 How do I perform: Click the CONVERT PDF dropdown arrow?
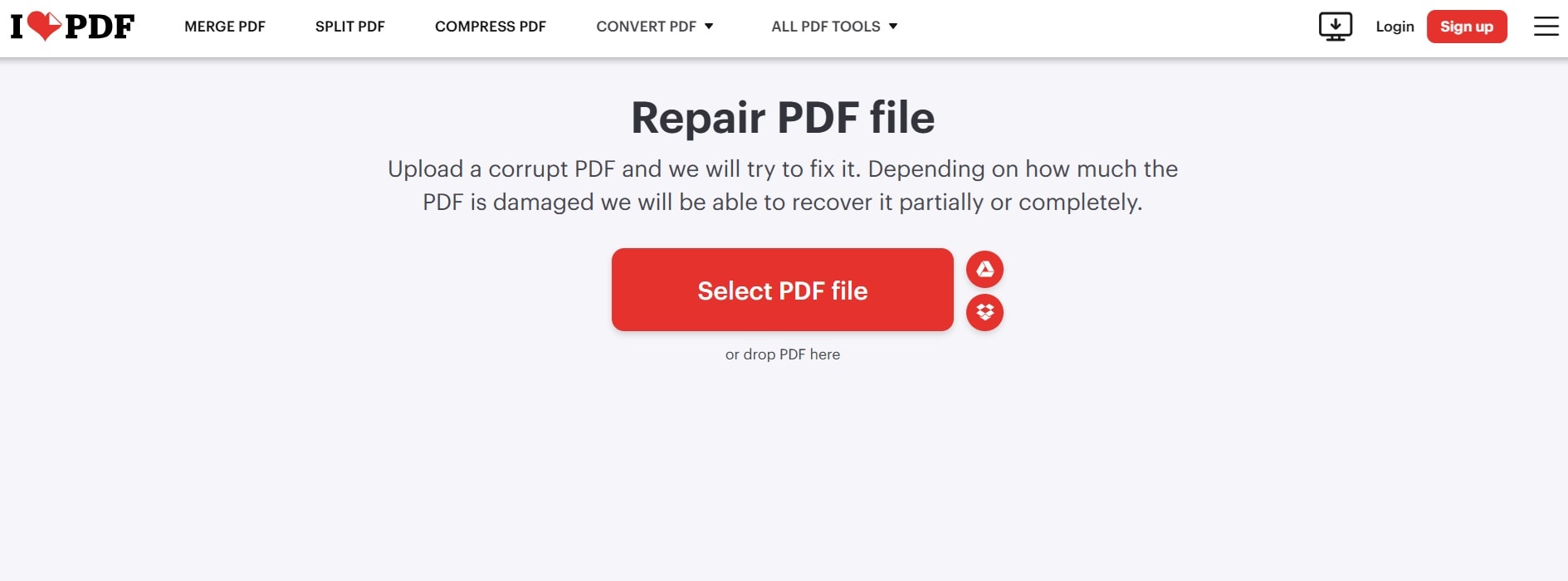click(709, 27)
